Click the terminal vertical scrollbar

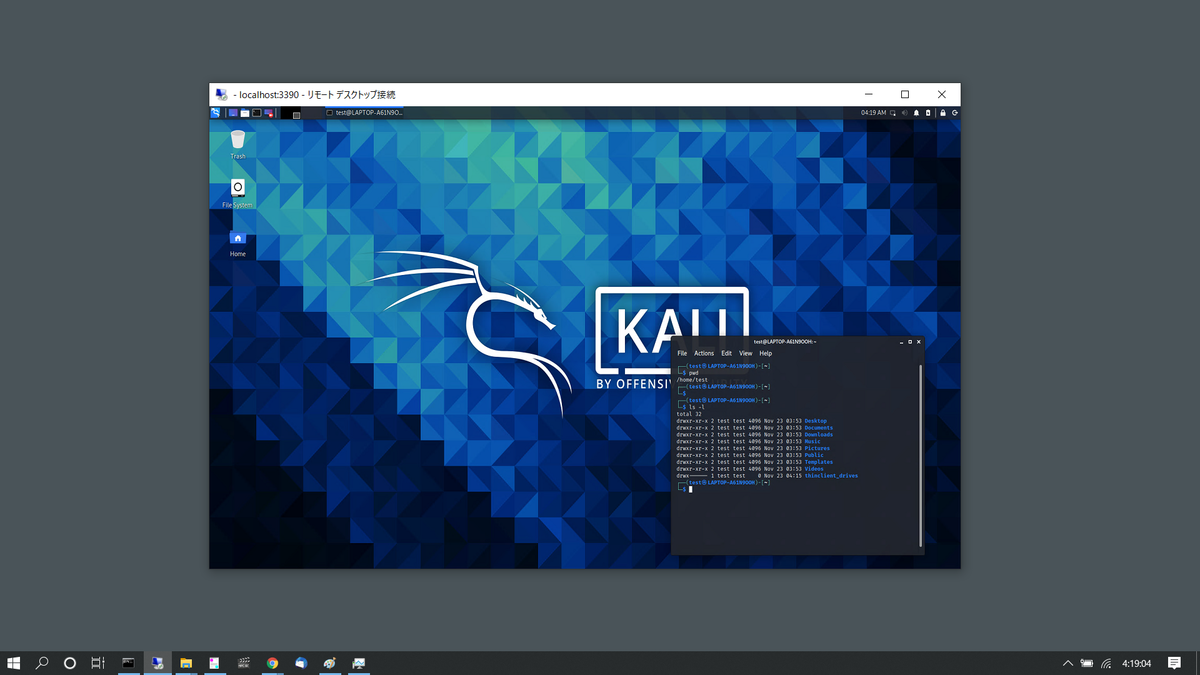point(921,455)
